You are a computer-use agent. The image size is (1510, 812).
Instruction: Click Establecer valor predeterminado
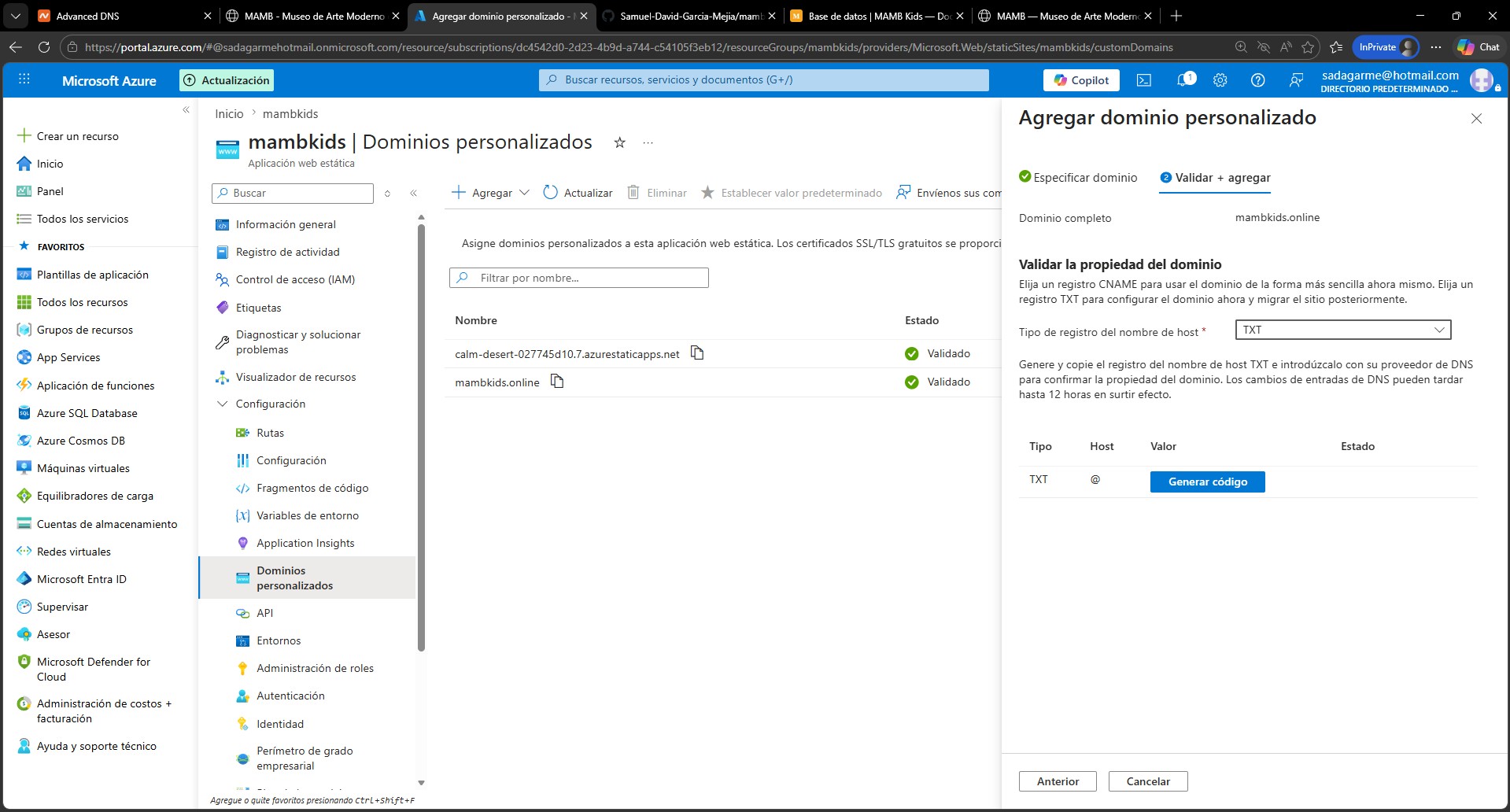tap(791, 193)
